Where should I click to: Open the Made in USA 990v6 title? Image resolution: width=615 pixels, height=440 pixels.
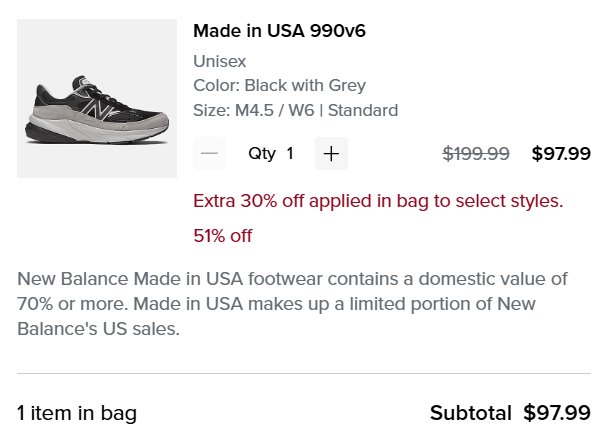click(x=279, y=31)
